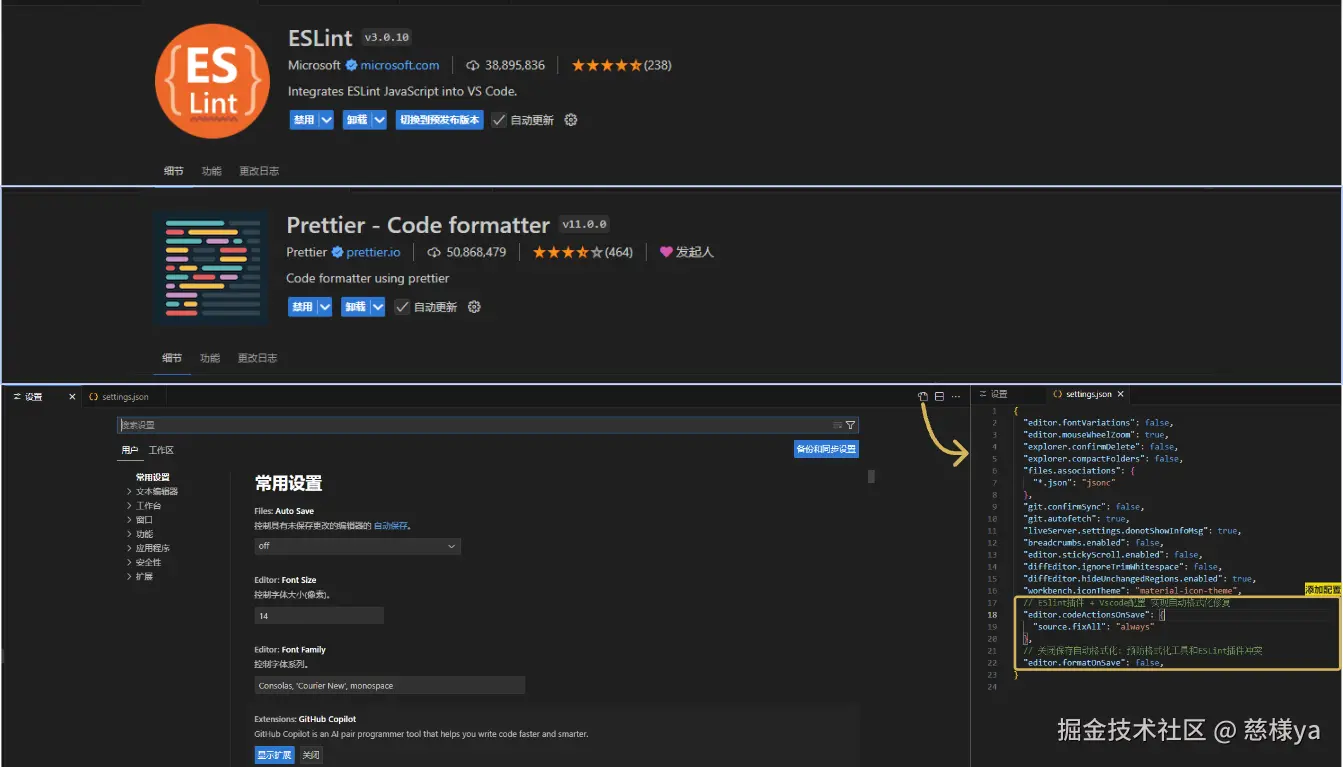Screen dimensions: 1343x767
Task: Click "editor.formatOnSave" line in settings.json
Action: 1093,662
